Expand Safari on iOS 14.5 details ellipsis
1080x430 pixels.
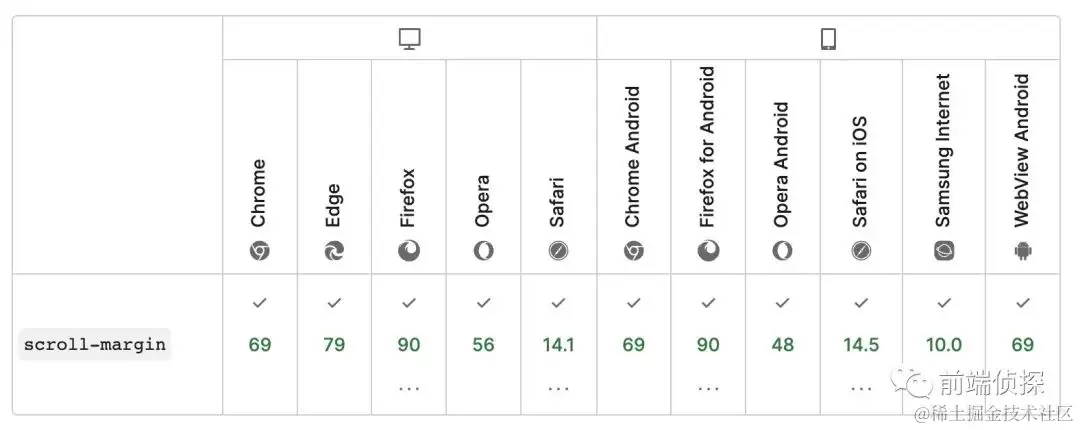[860, 388]
